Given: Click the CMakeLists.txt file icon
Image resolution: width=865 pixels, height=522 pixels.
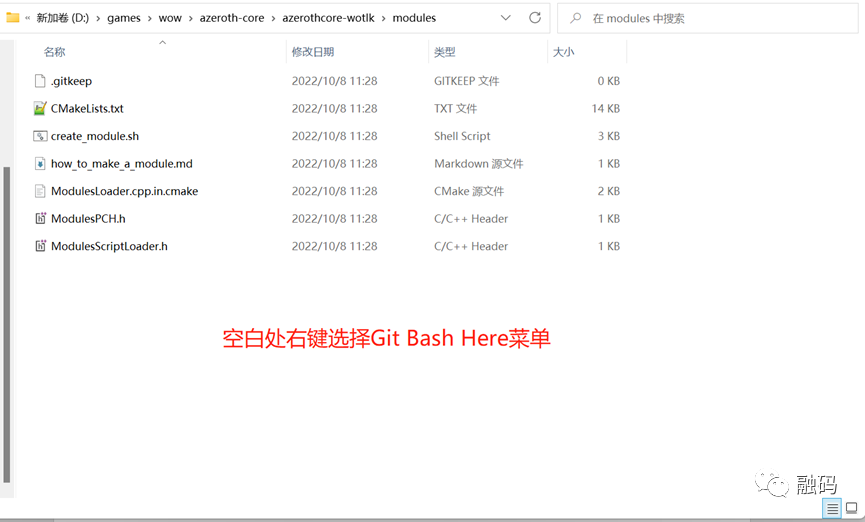Looking at the screenshot, I should coord(40,108).
